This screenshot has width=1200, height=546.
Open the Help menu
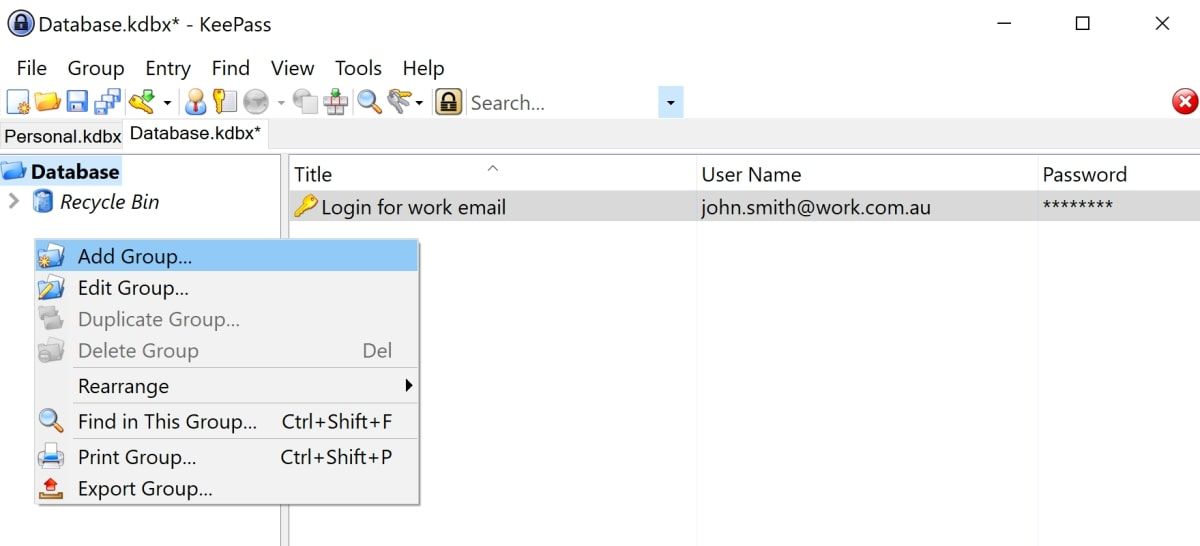point(423,68)
